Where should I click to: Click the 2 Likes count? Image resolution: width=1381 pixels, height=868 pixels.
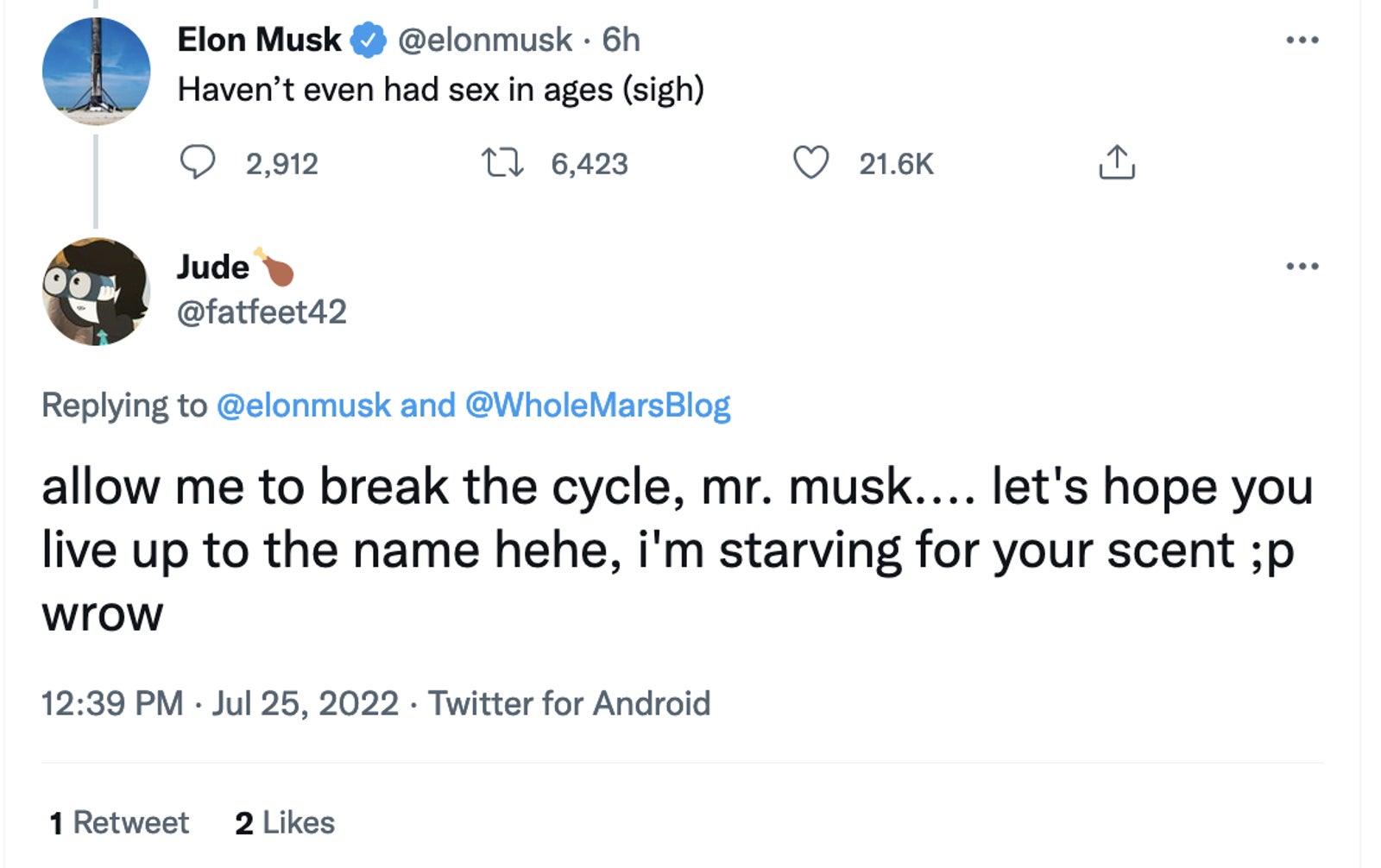coord(285,821)
